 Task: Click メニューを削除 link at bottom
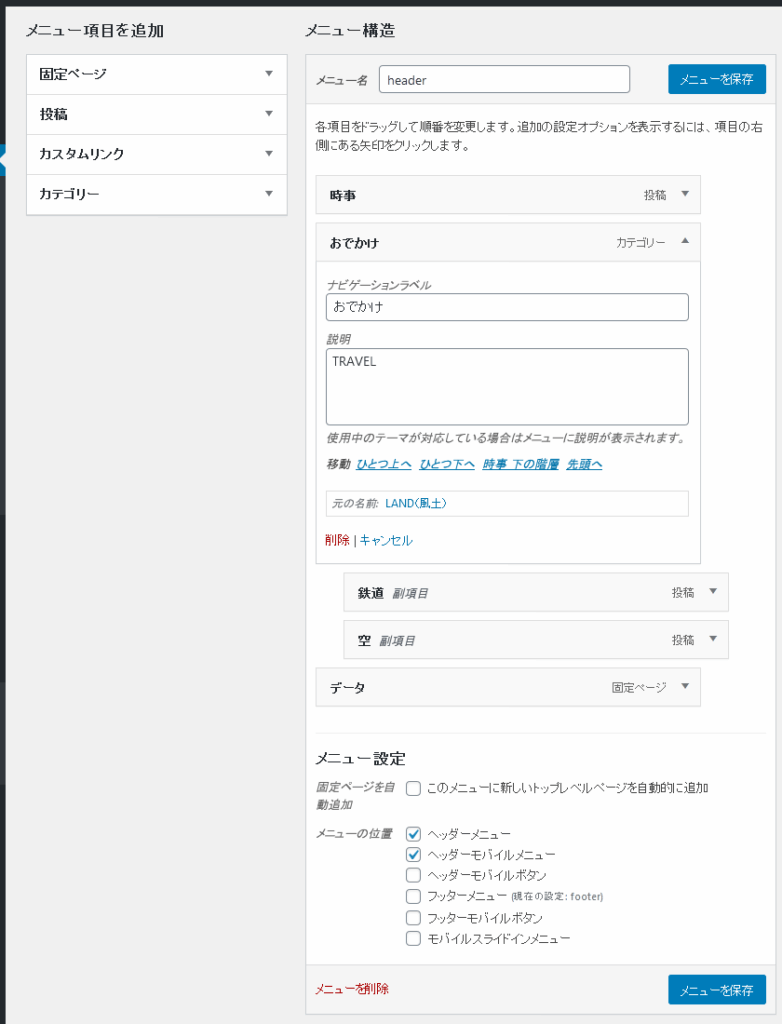tap(352, 989)
